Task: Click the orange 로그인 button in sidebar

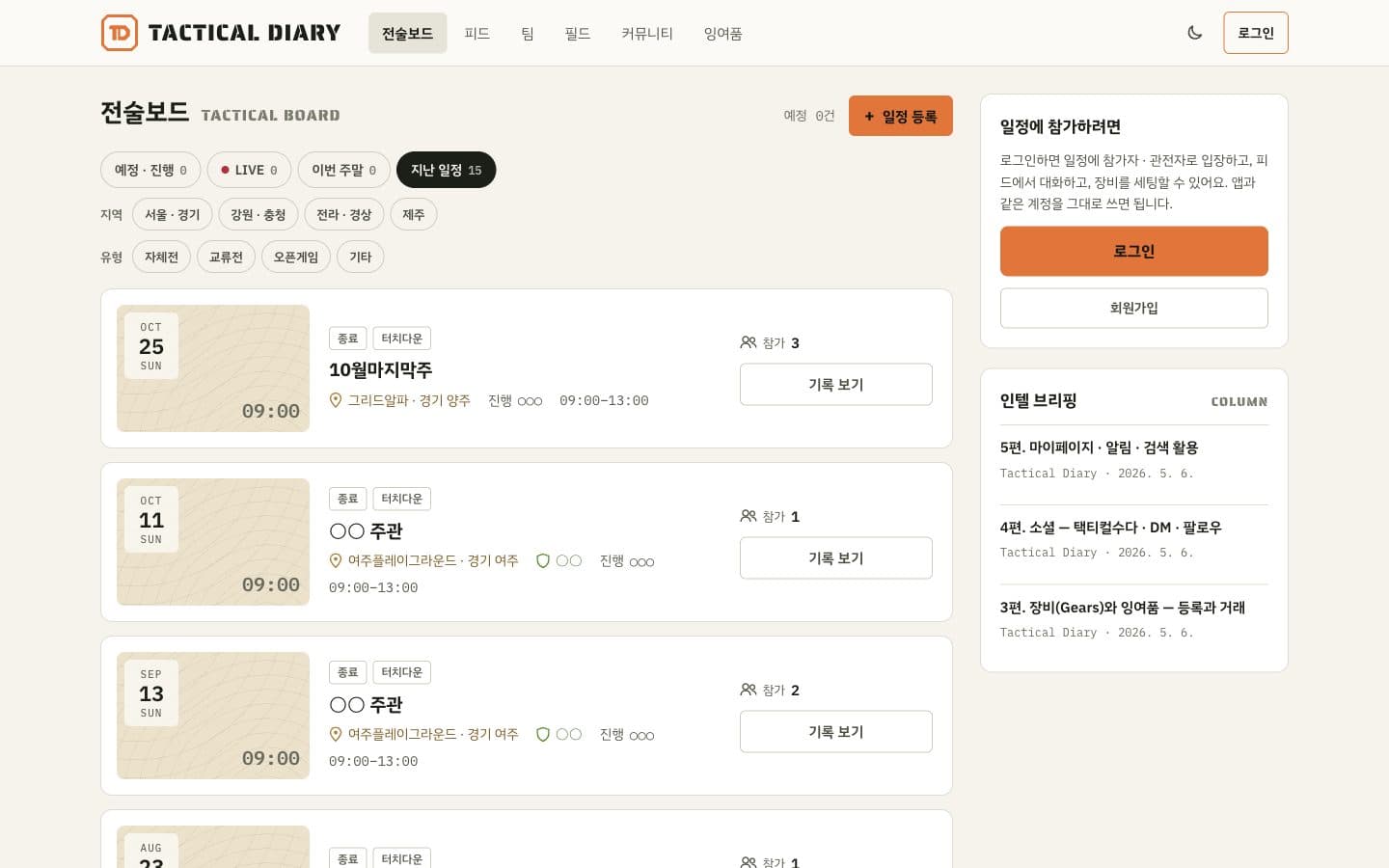Action: click(1134, 251)
